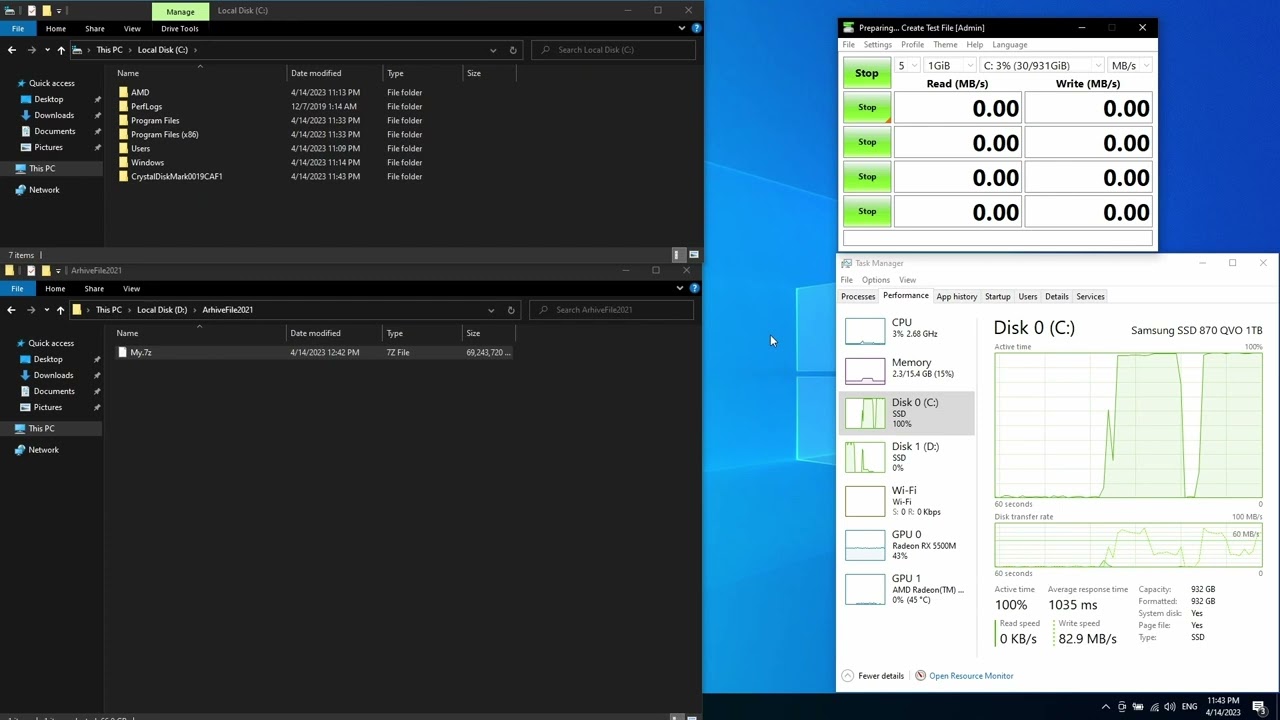
Task: Open the units dropdown showing MB/s
Action: tap(1130, 66)
